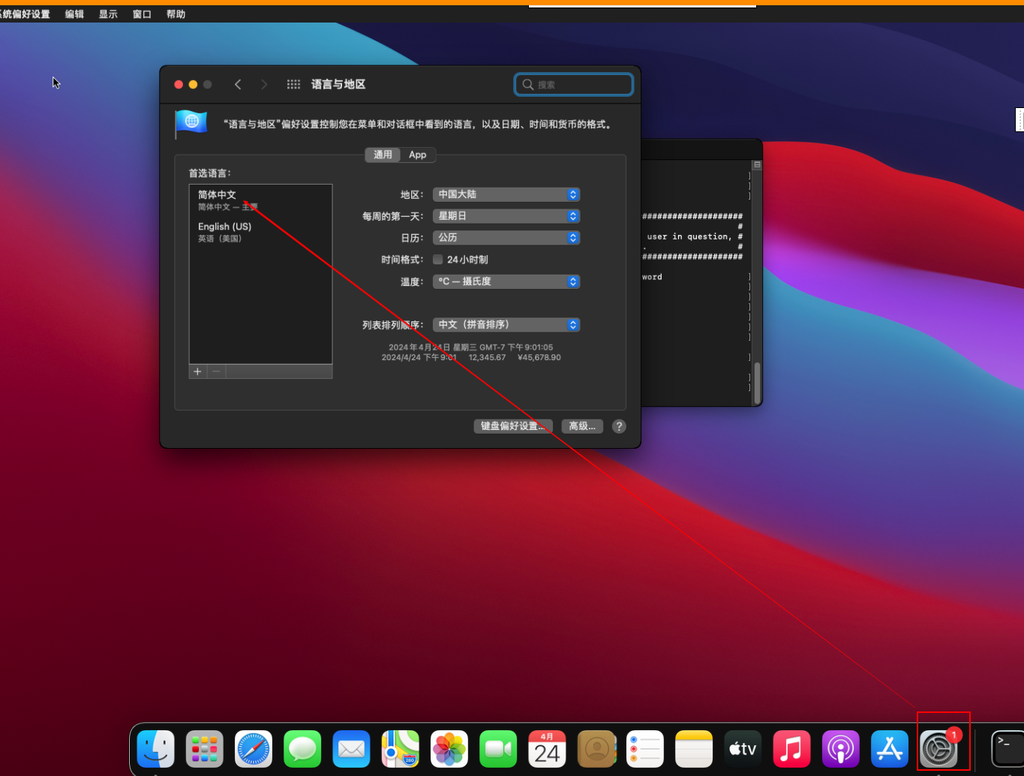
Task: Launch Photos from the Dock
Action: pyautogui.click(x=449, y=748)
